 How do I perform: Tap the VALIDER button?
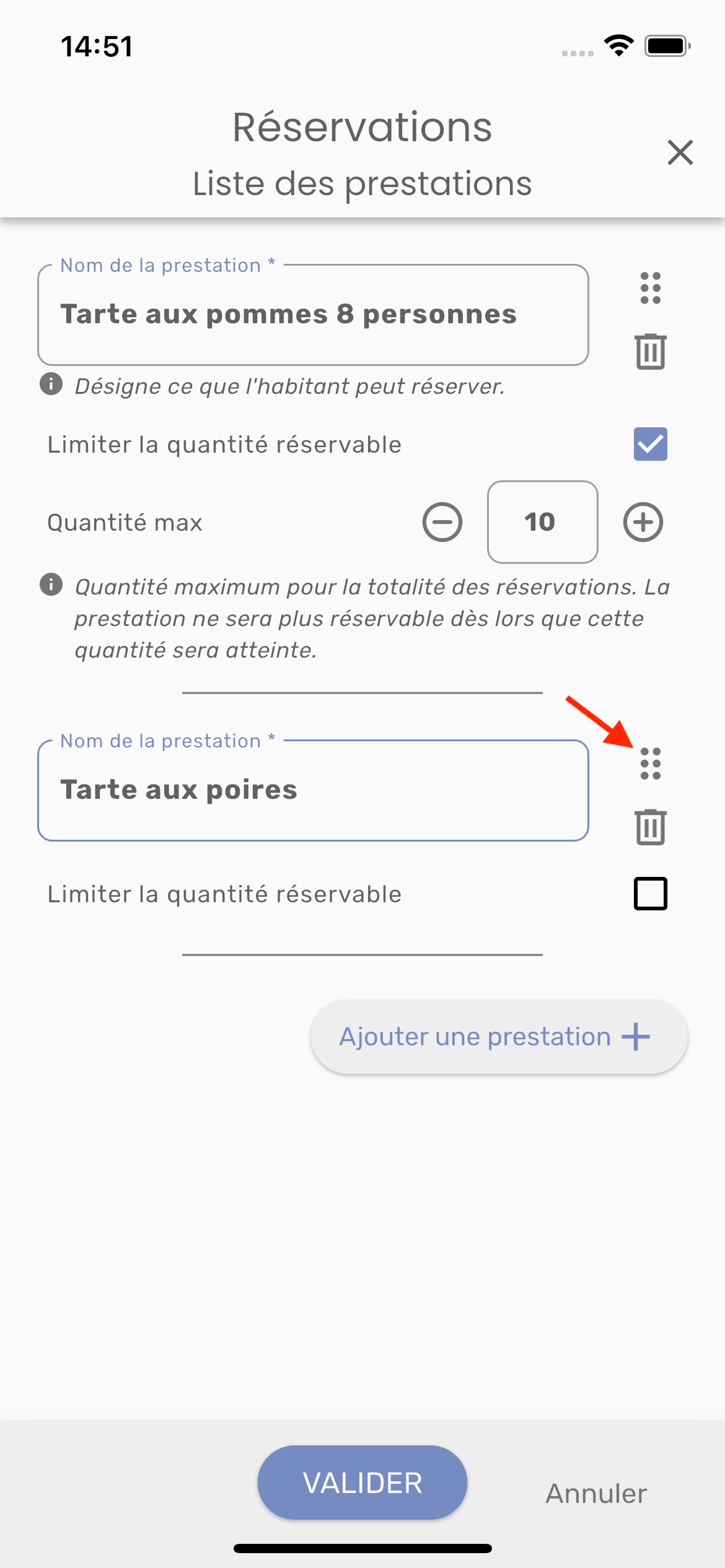(x=362, y=1483)
